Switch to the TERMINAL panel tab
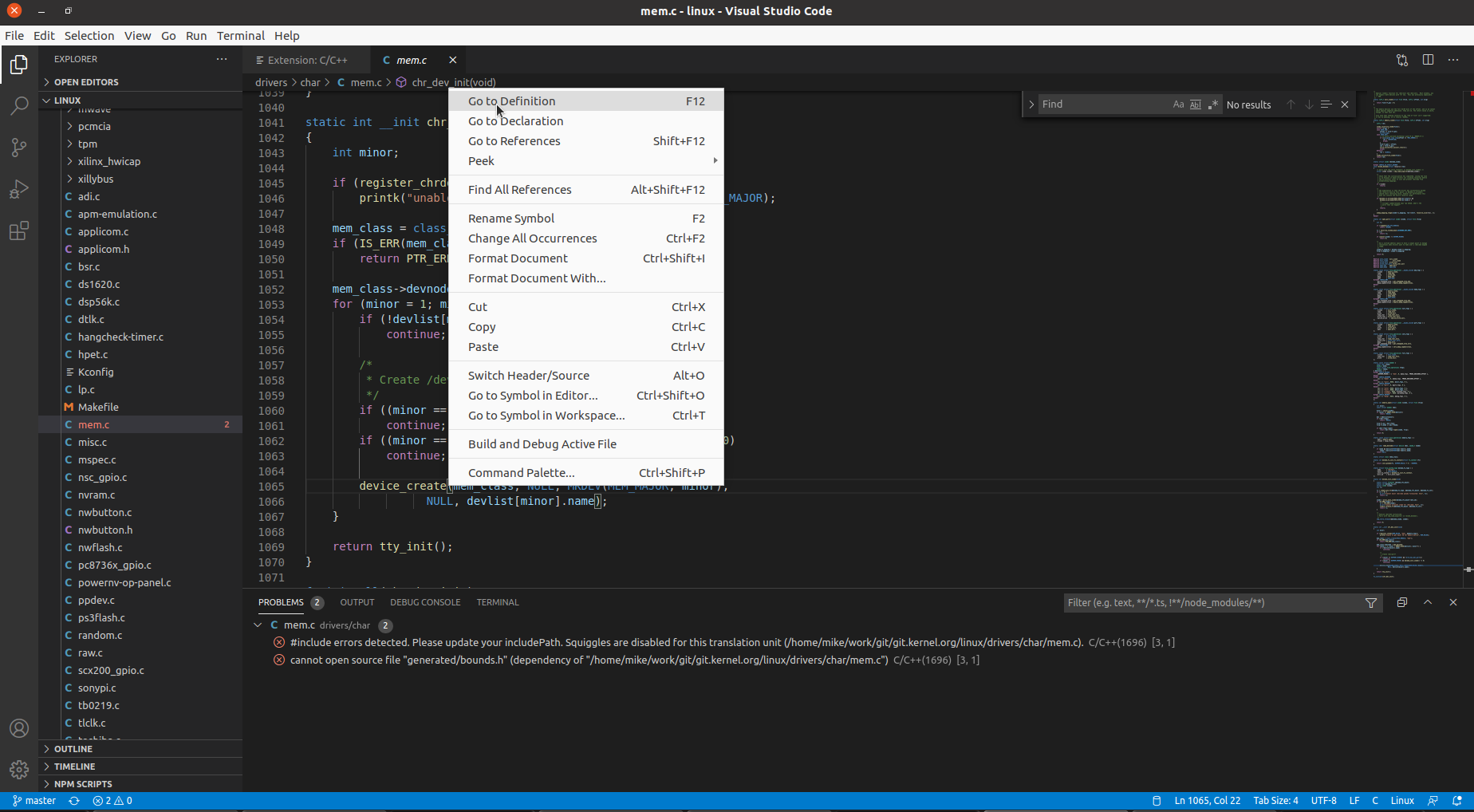This screenshot has height=812, width=1474. click(497, 602)
